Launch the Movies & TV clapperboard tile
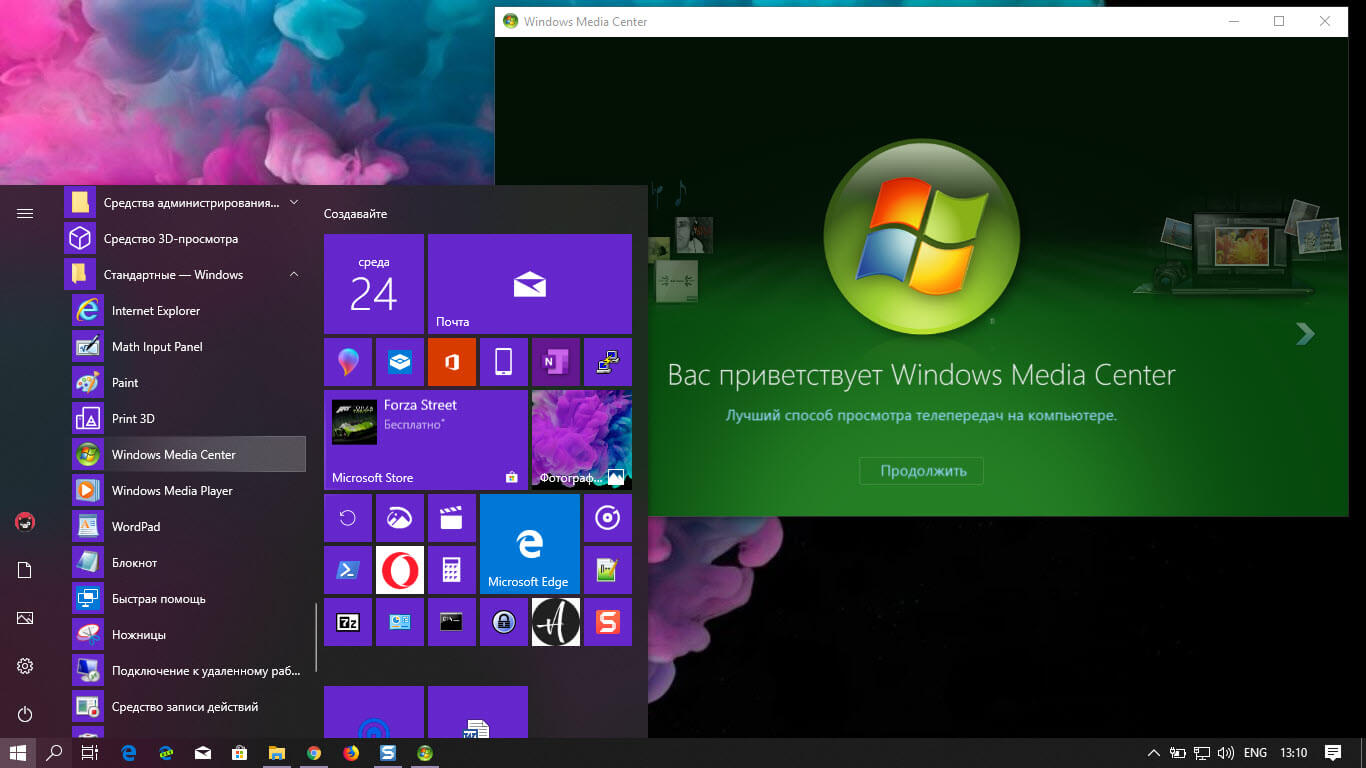Viewport: 1366px width, 768px height. coord(452,518)
